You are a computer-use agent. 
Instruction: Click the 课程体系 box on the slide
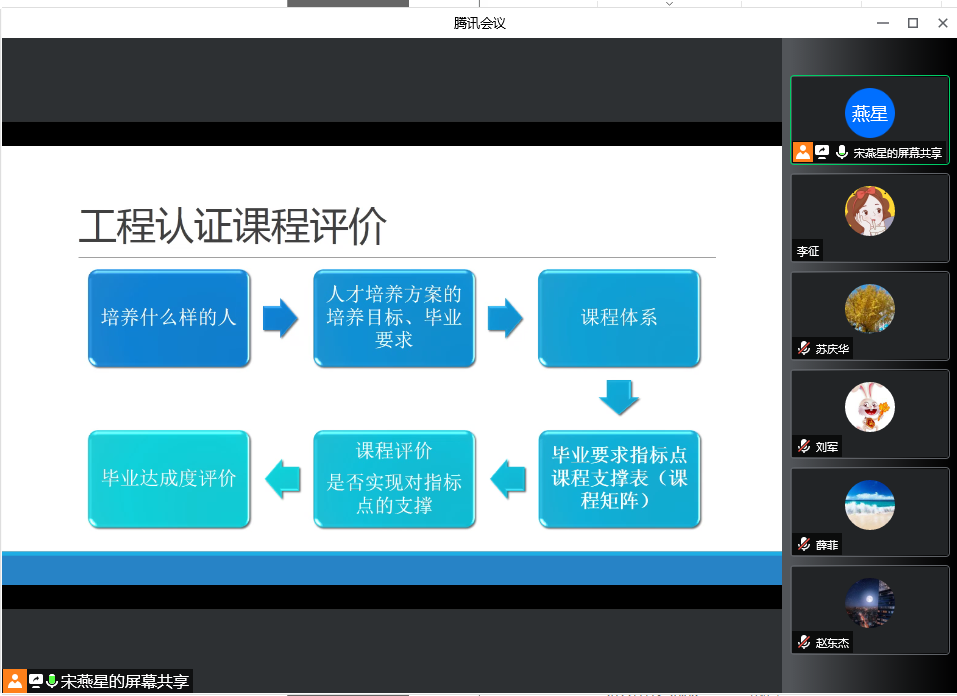click(x=619, y=318)
